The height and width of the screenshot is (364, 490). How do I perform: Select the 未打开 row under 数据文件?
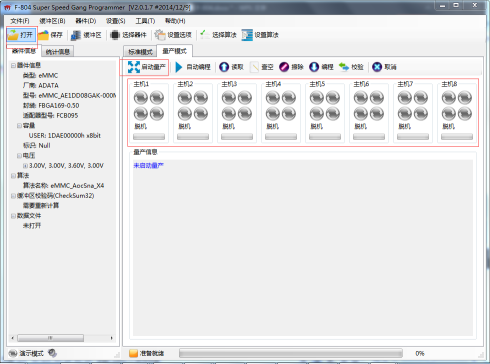(x=32, y=226)
